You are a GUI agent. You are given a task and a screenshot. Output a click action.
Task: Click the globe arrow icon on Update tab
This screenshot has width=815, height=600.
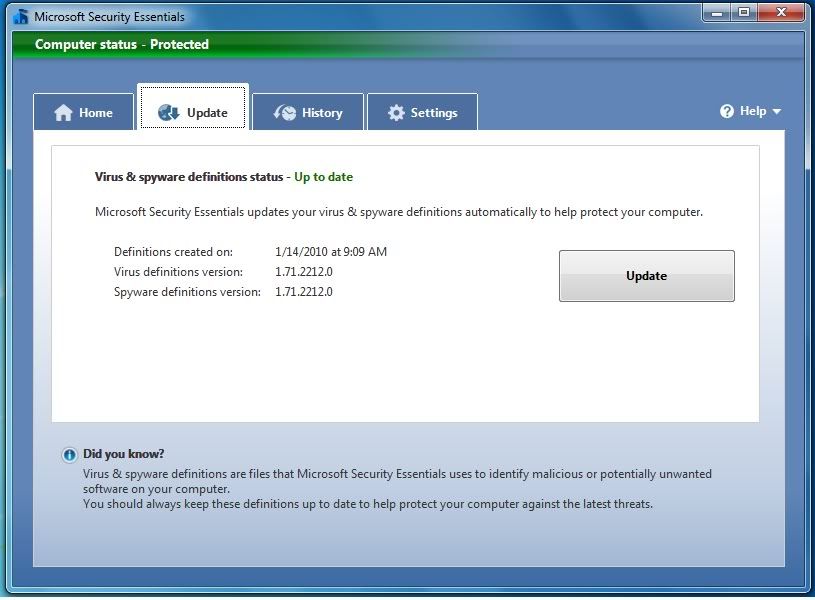(168, 112)
